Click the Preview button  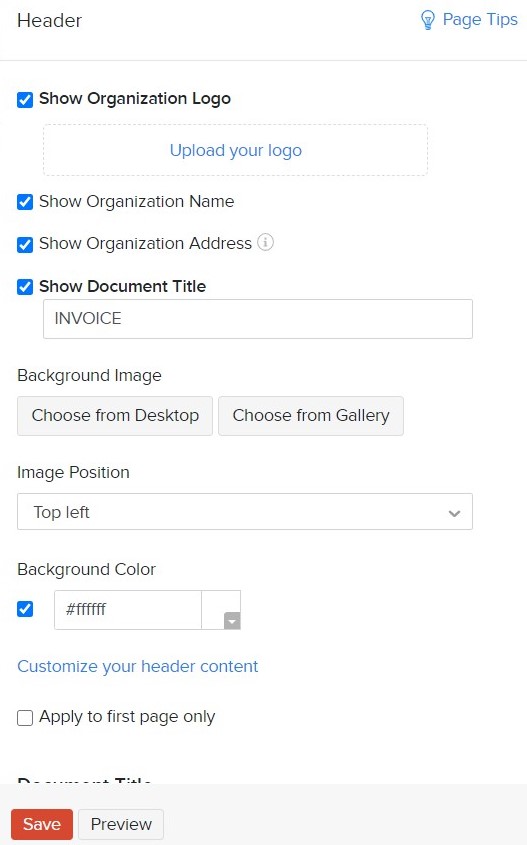coord(121,824)
